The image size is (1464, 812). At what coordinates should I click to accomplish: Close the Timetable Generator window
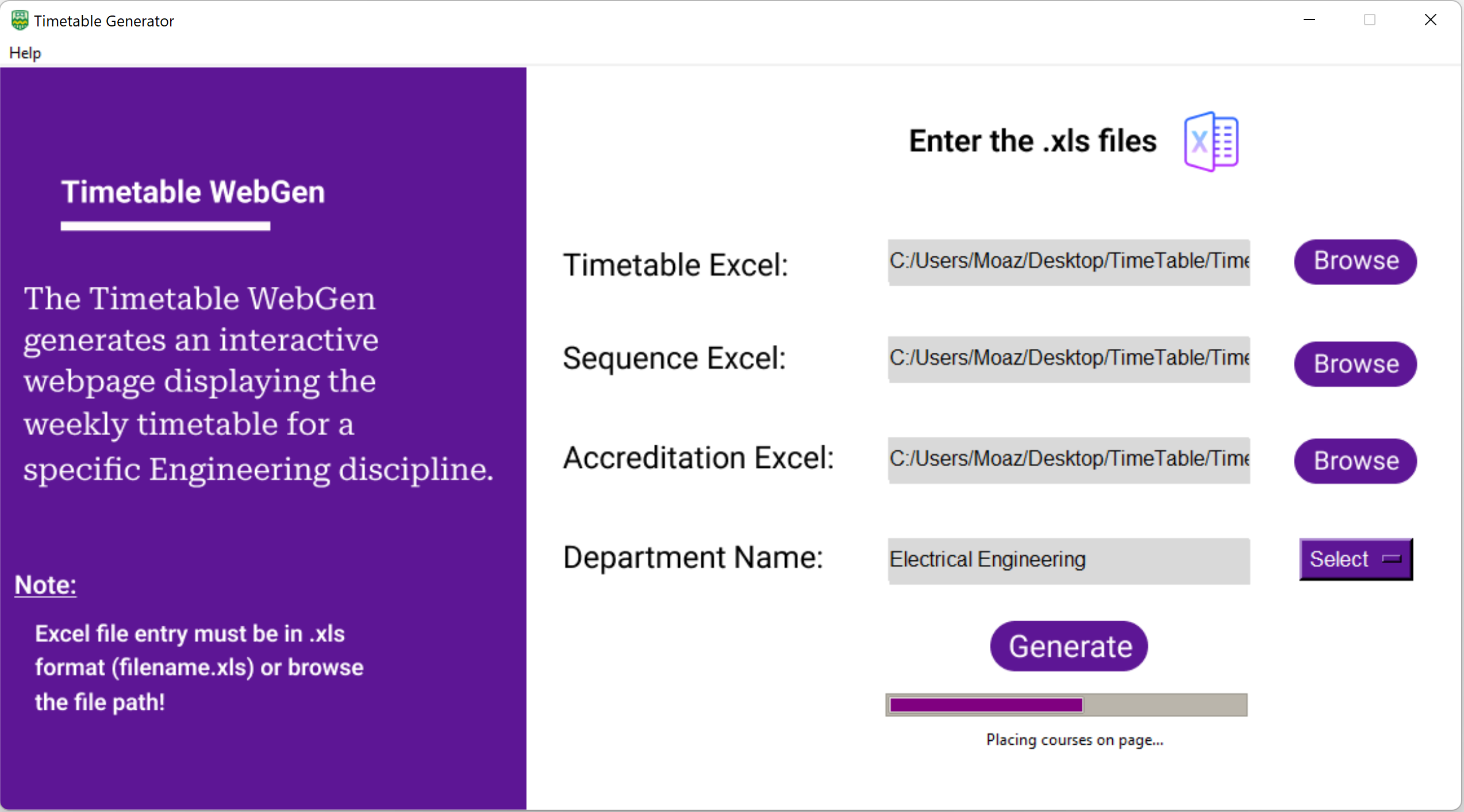(1430, 20)
